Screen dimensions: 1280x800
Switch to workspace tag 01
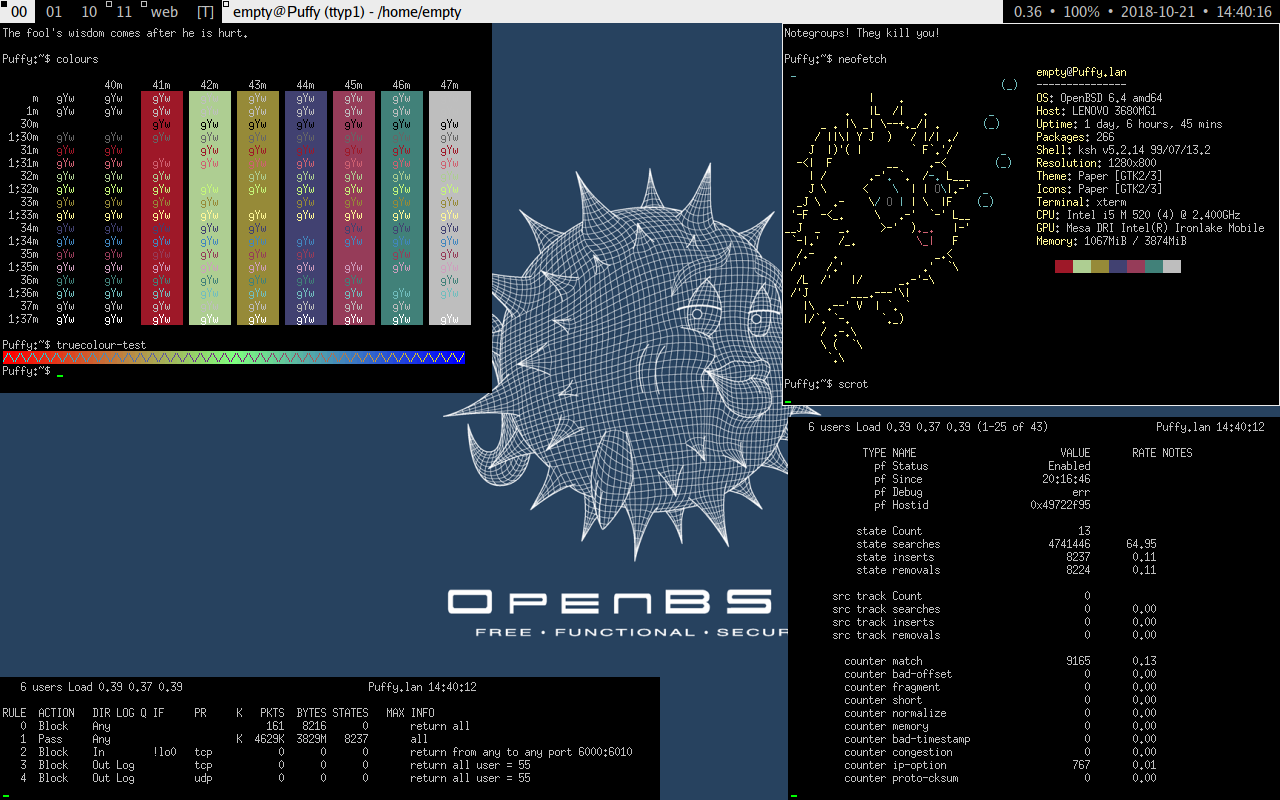[x=53, y=12]
